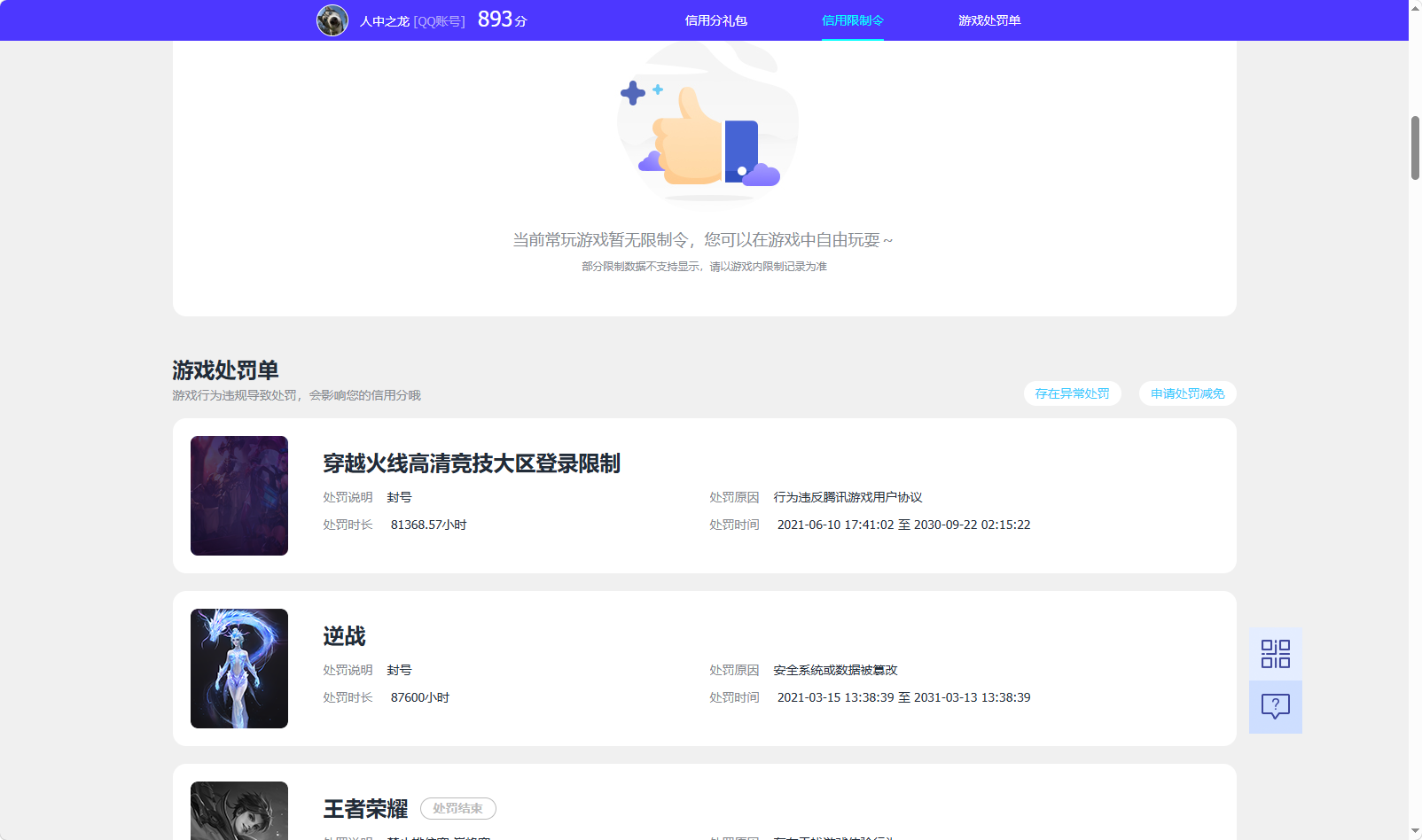Screen dimensions: 1422x840
Task: Open the help question-mark feedback icon
Action: 1275,707
